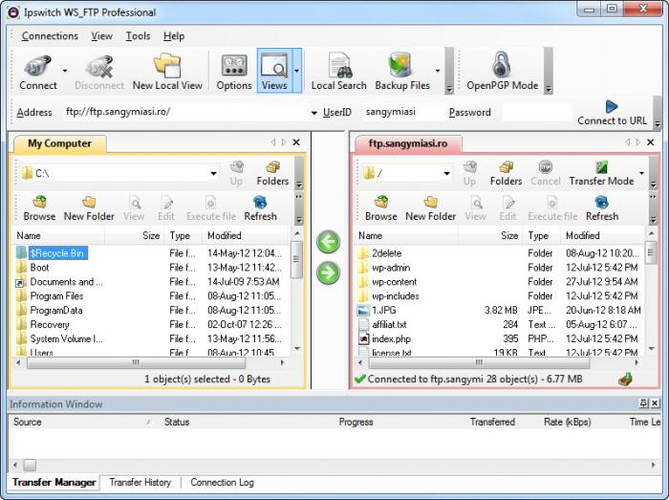
Task: Click the green right transfer arrow
Action: [x=328, y=273]
